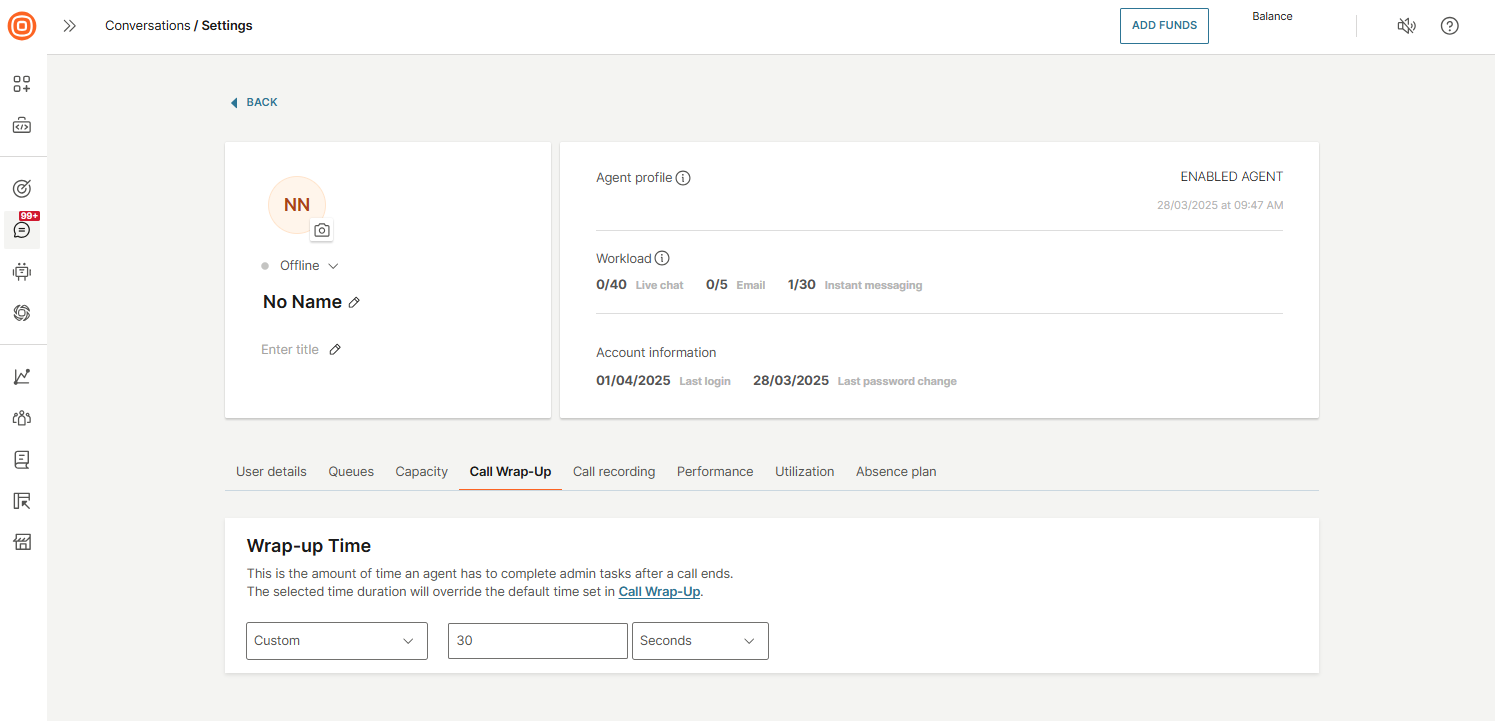This screenshot has height=721, width=1495.
Task: Open the add apps grid icon in sidebar
Action: pos(22,84)
